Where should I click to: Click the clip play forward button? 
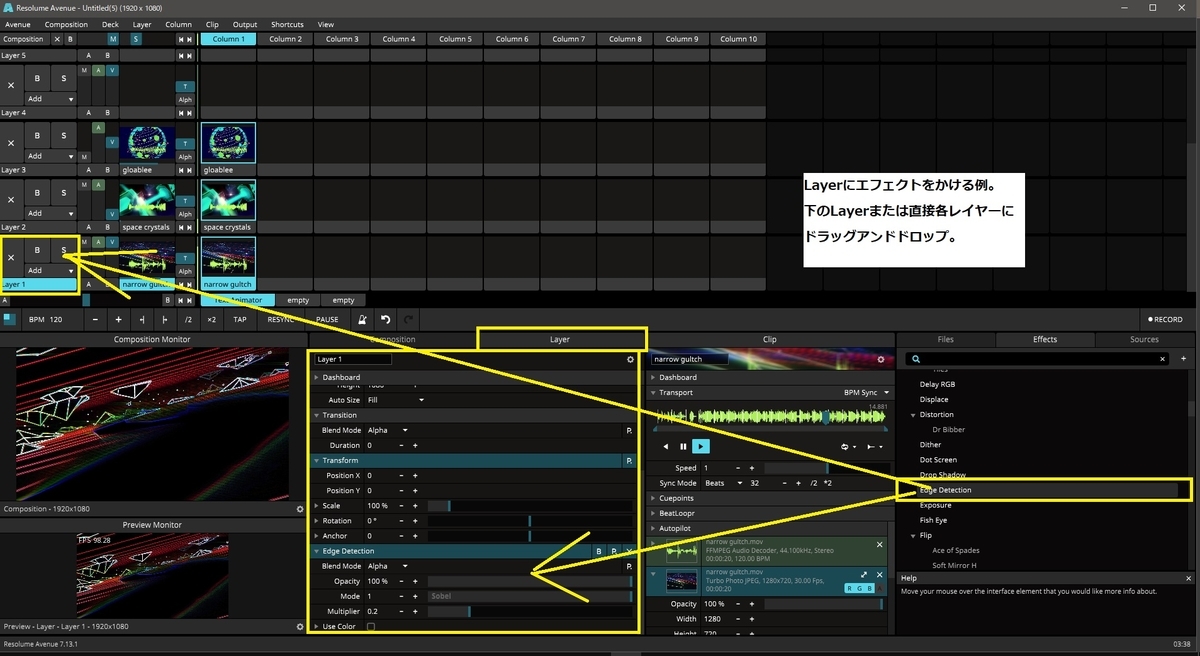click(x=701, y=446)
